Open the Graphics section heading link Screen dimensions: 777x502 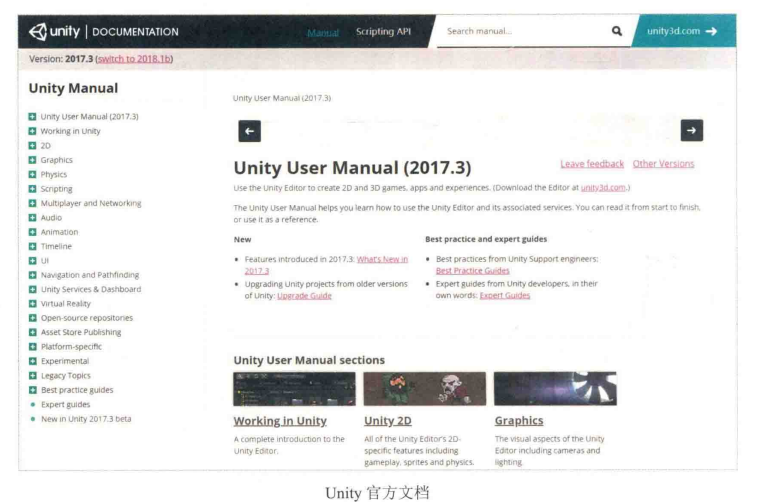[x=519, y=420]
